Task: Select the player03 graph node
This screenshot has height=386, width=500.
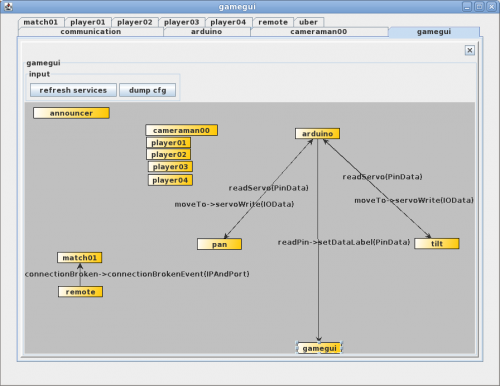Action: pos(170,167)
